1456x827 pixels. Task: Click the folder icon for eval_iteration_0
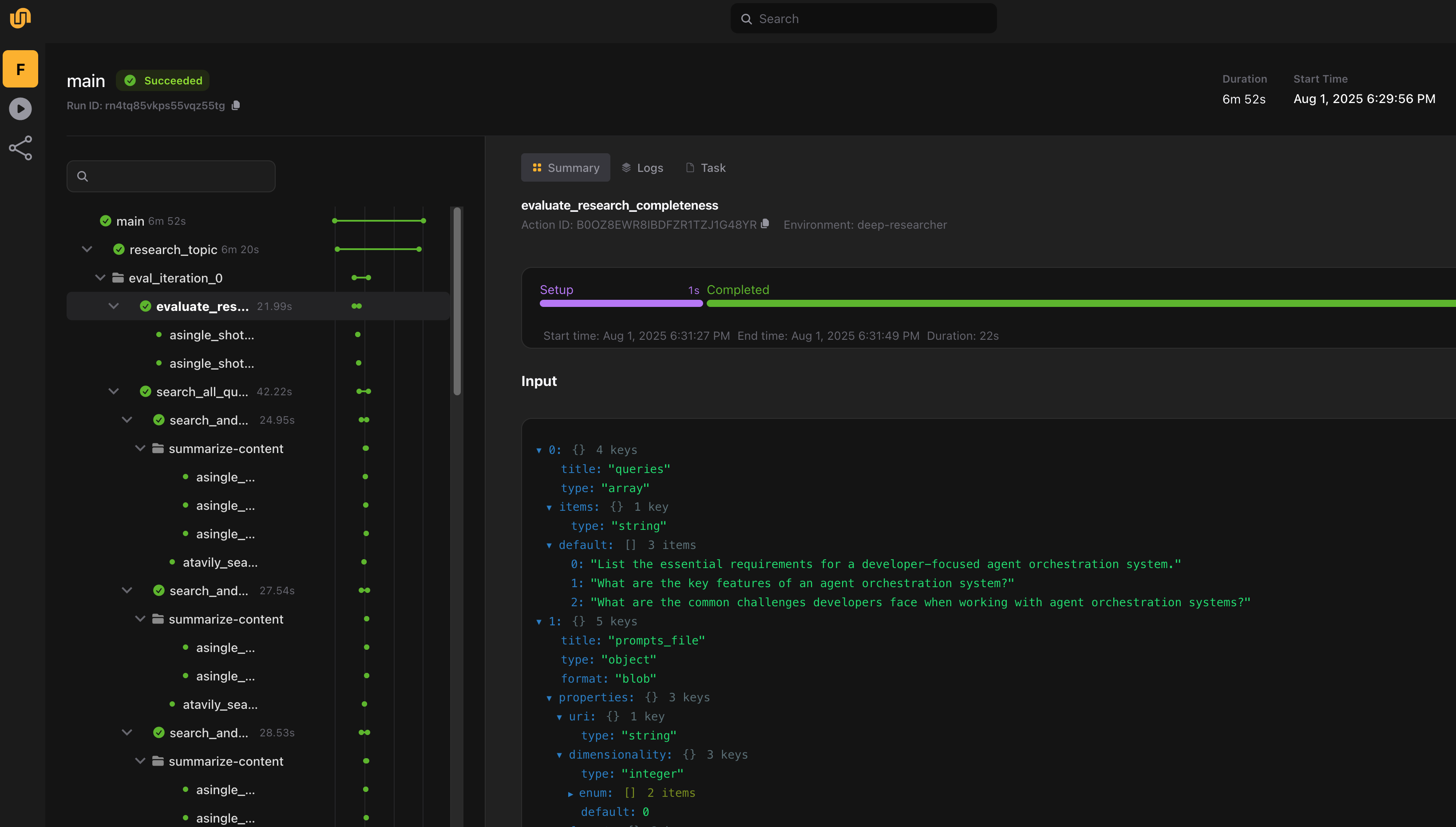[118, 278]
